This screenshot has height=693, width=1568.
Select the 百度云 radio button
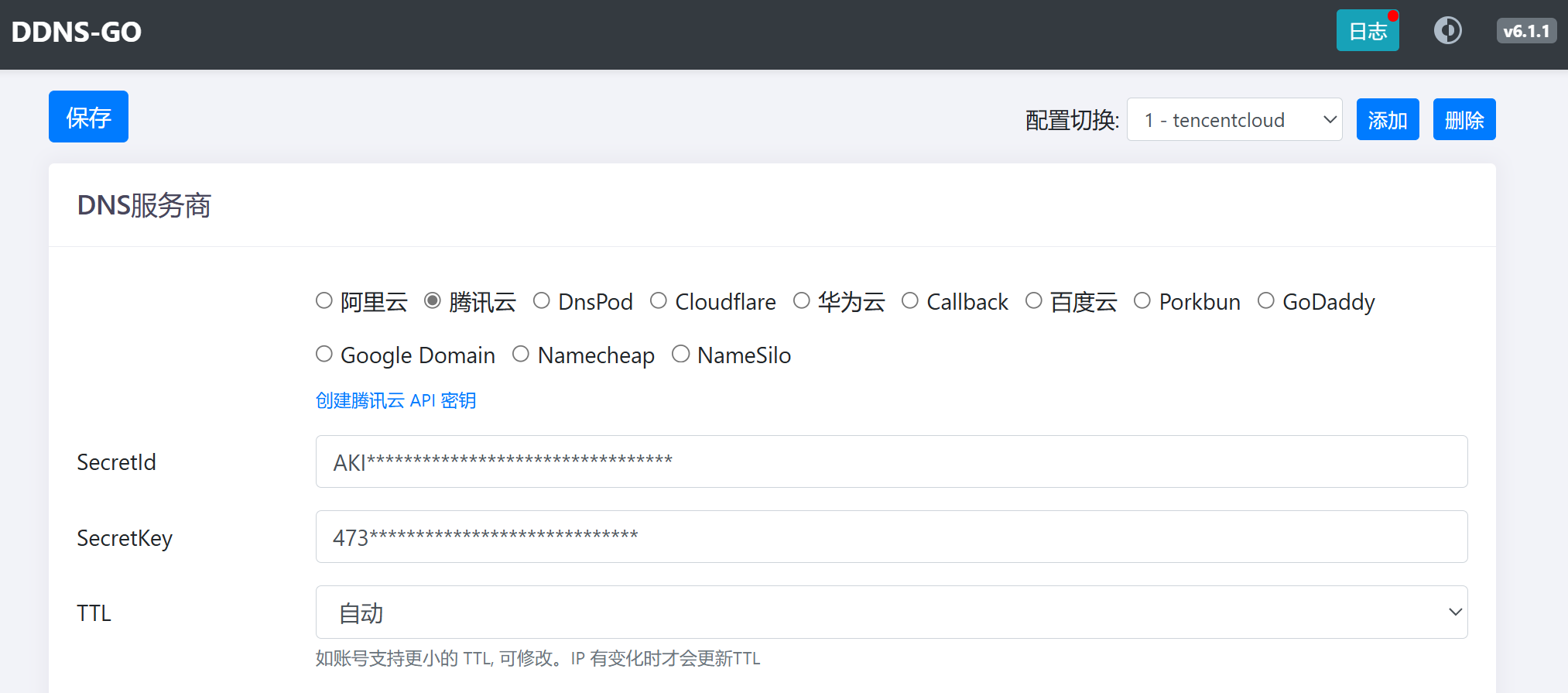(x=1034, y=300)
